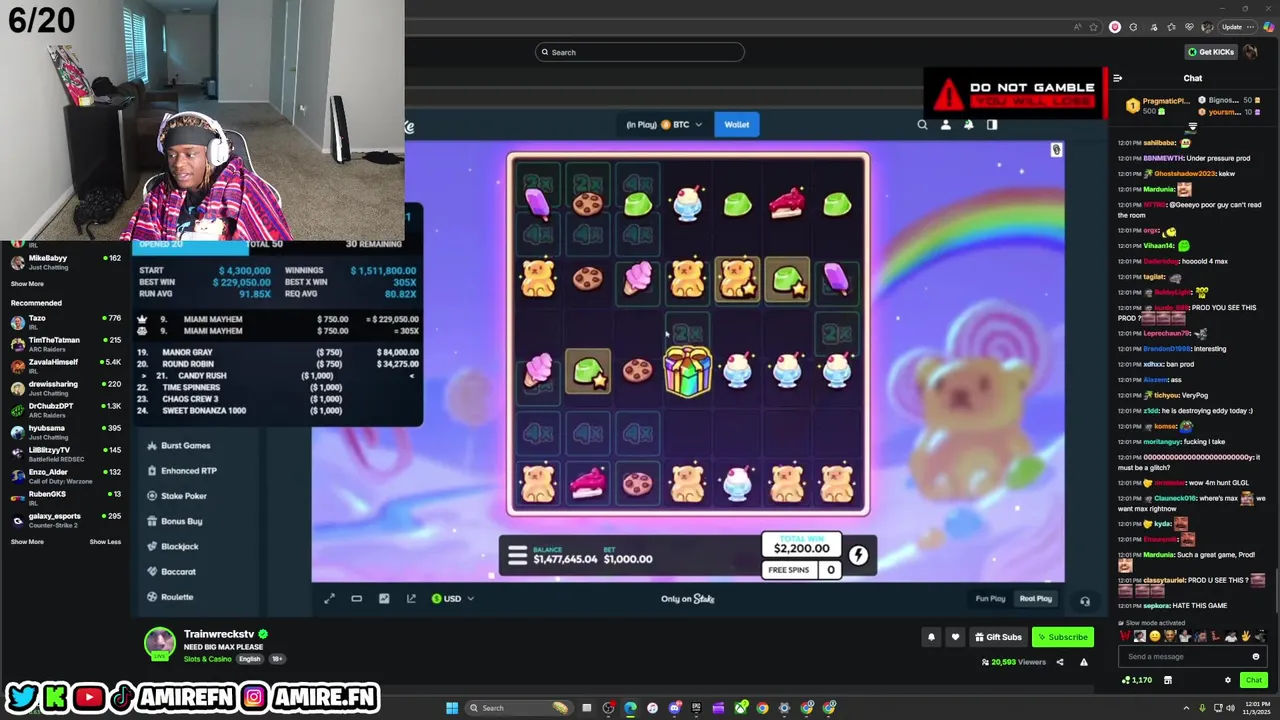
Task: Expand the (In Play) BTC balance dropdown
Action: coord(664,125)
